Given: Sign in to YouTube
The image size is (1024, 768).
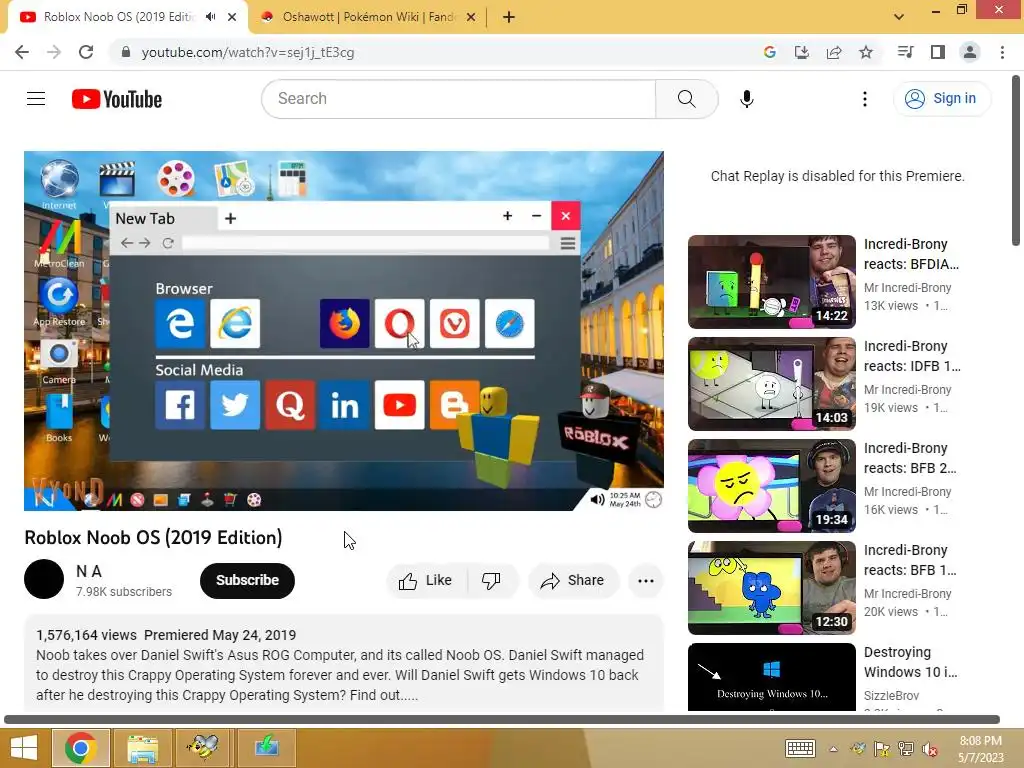Looking at the screenshot, I should [x=941, y=99].
